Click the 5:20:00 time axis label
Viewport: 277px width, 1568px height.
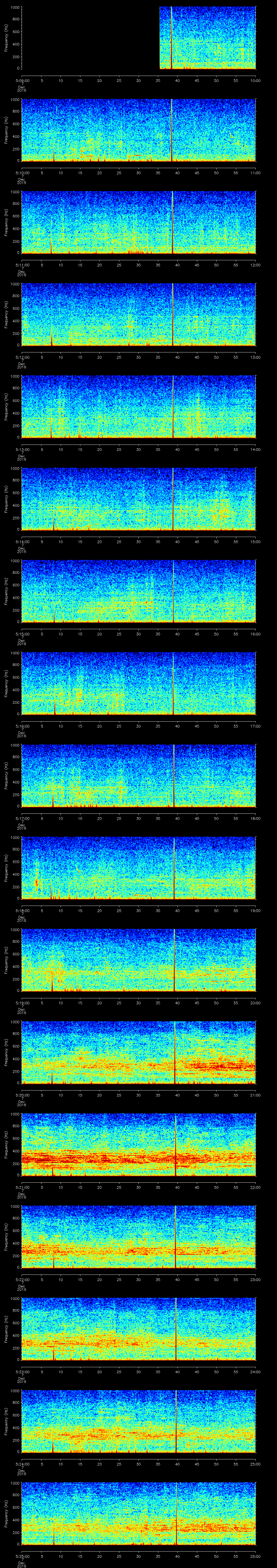coord(22,1095)
